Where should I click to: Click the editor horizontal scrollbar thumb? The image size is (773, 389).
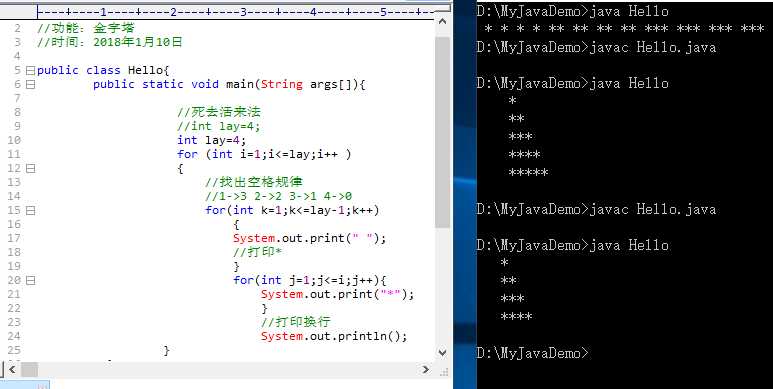(30, 369)
